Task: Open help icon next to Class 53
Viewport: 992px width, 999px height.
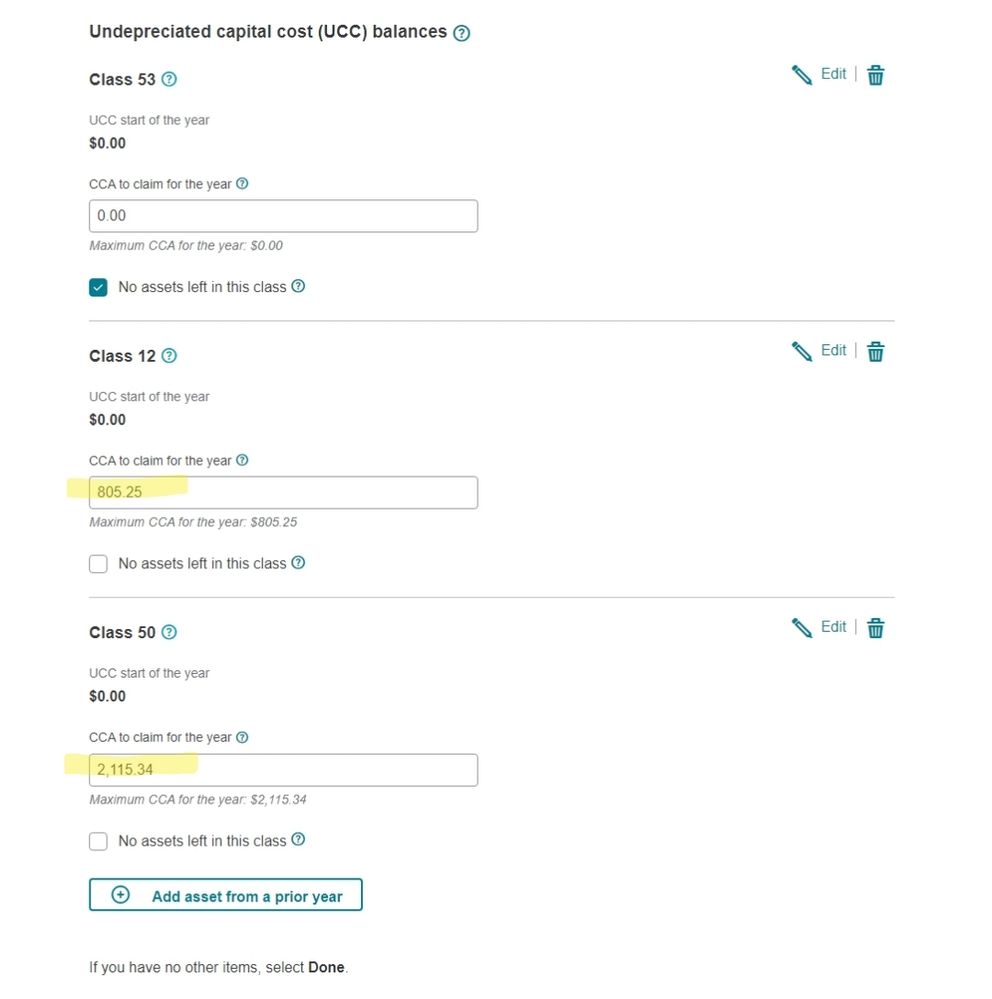Action: (x=169, y=79)
